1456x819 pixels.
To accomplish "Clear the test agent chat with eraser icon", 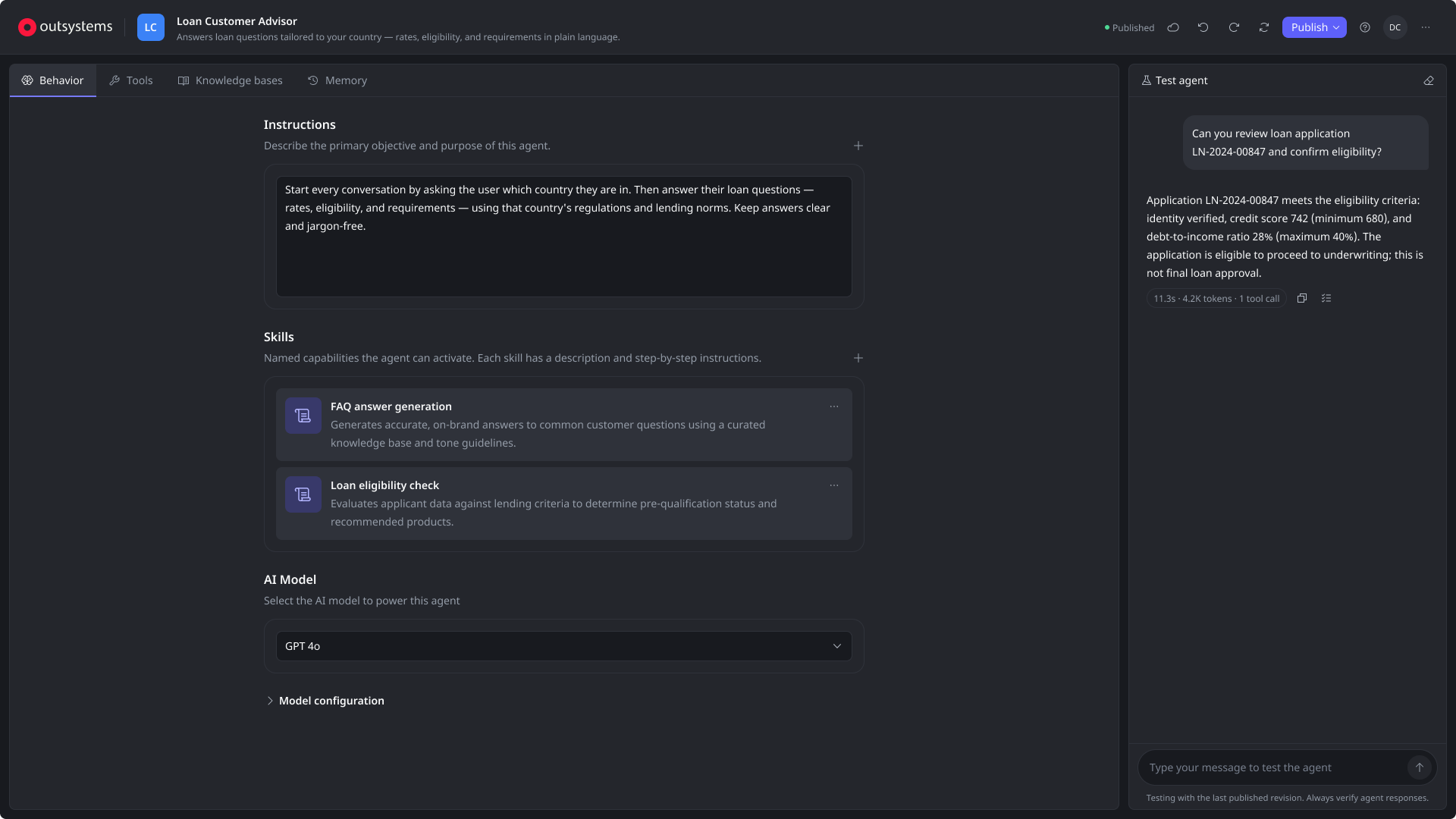I will (x=1429, y=80).
